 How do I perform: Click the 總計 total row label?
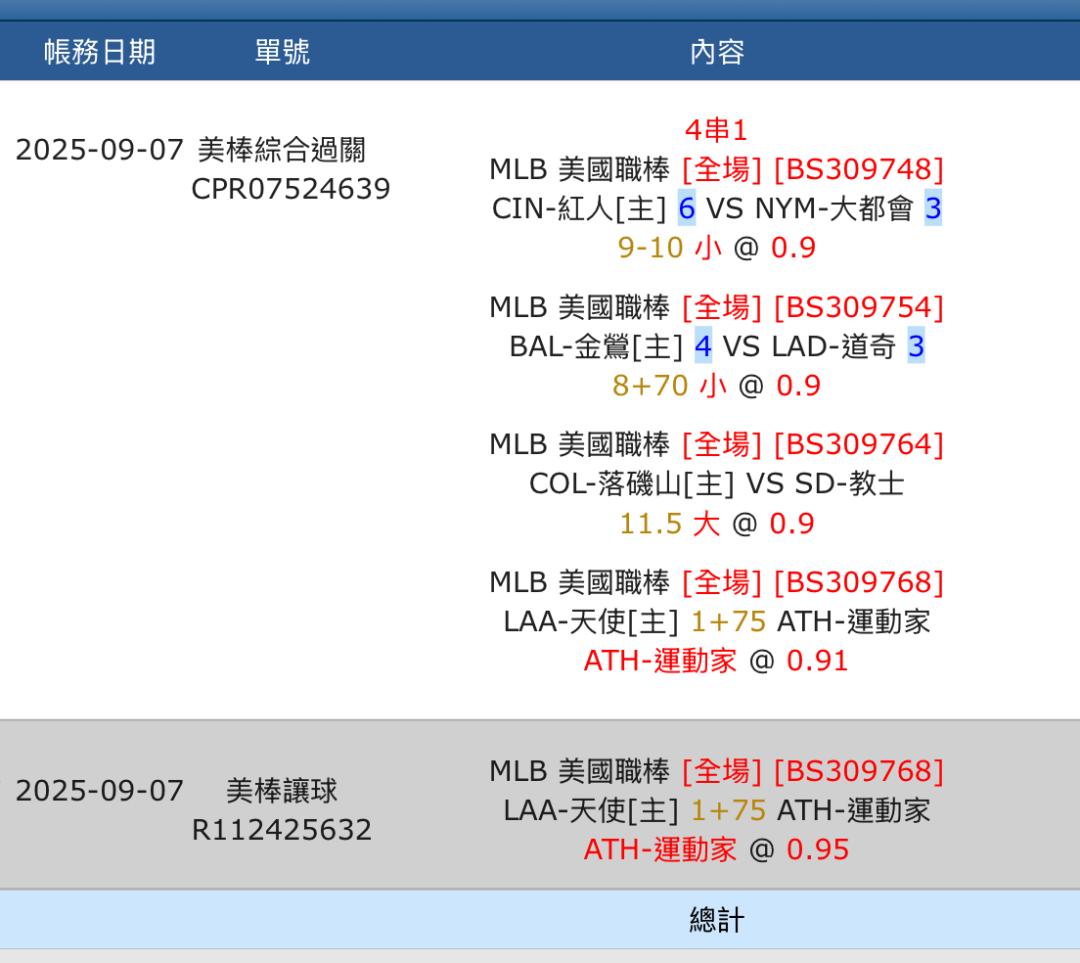pos(717,920)
